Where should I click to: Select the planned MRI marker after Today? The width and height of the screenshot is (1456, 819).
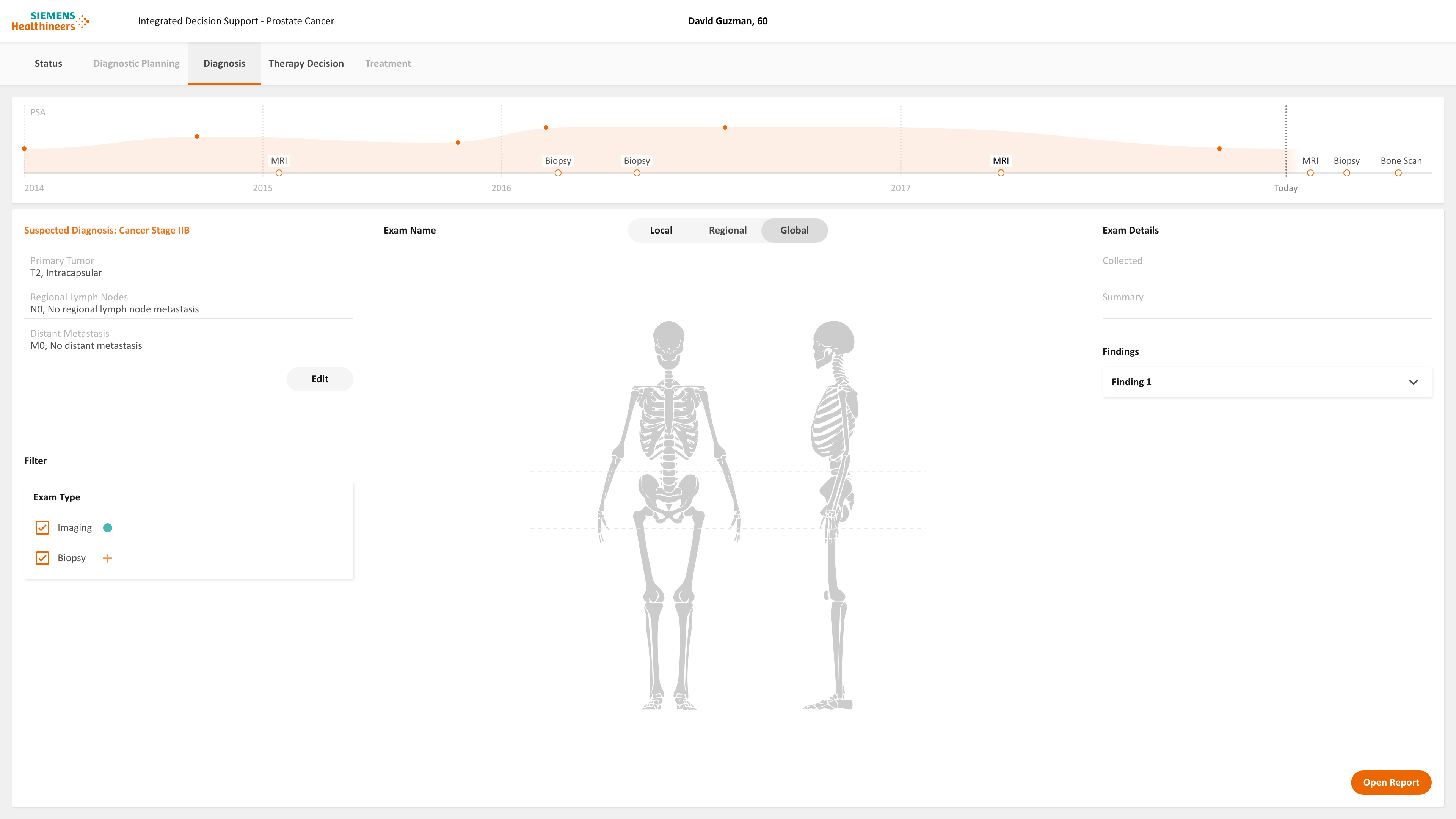(1310, 173)
